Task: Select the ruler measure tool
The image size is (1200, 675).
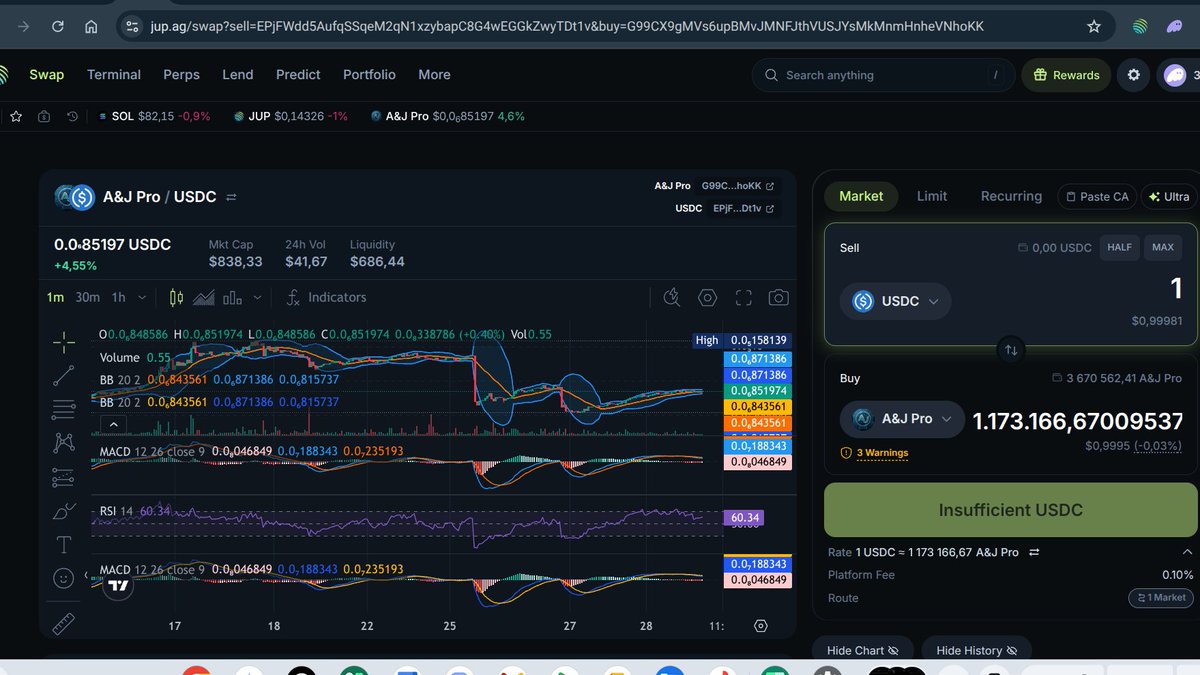Action: pyautogui.click(x=64, y=624)
